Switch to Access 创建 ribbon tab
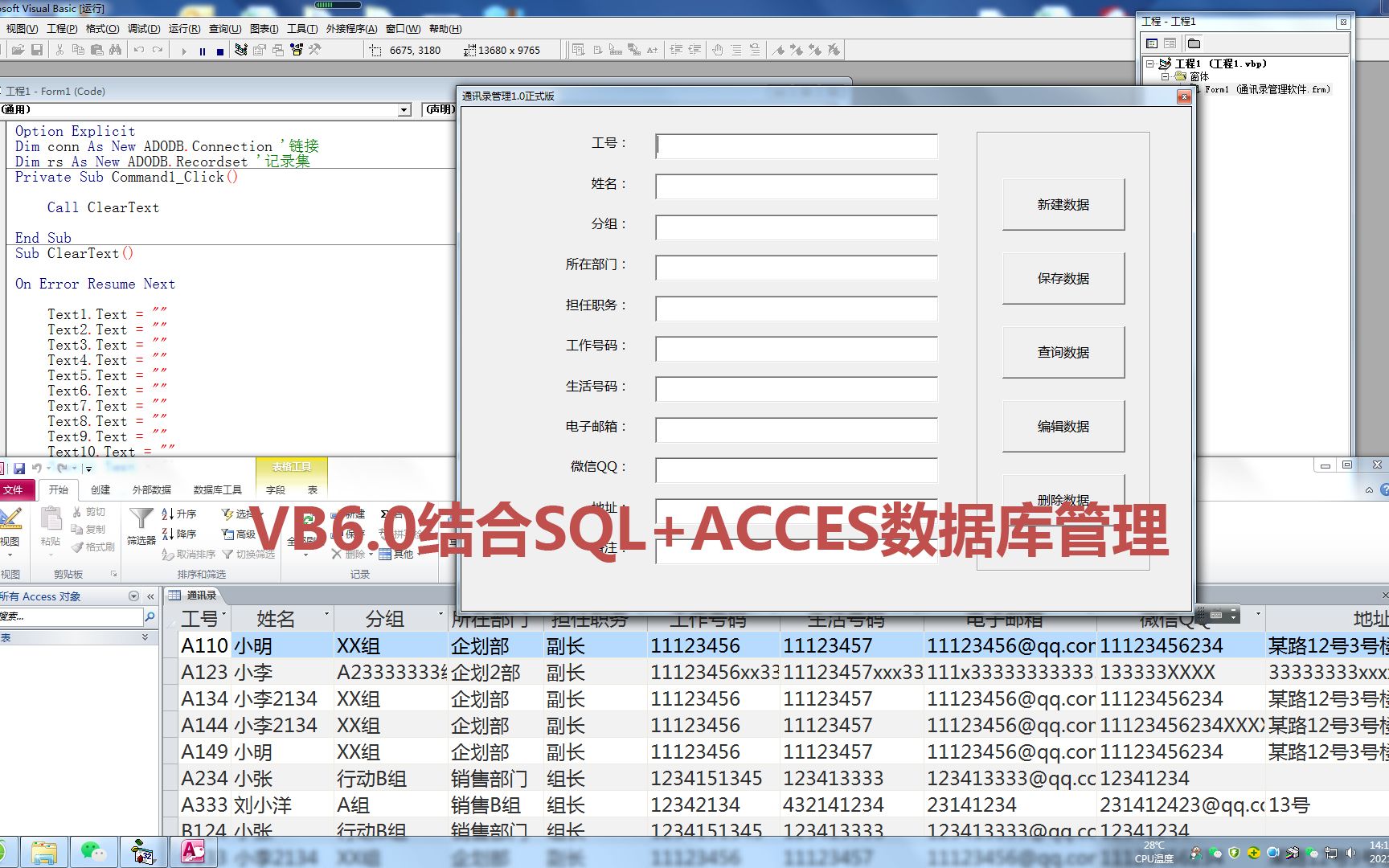The width and height of the screenshot is (1389, 868). point(100,489)
